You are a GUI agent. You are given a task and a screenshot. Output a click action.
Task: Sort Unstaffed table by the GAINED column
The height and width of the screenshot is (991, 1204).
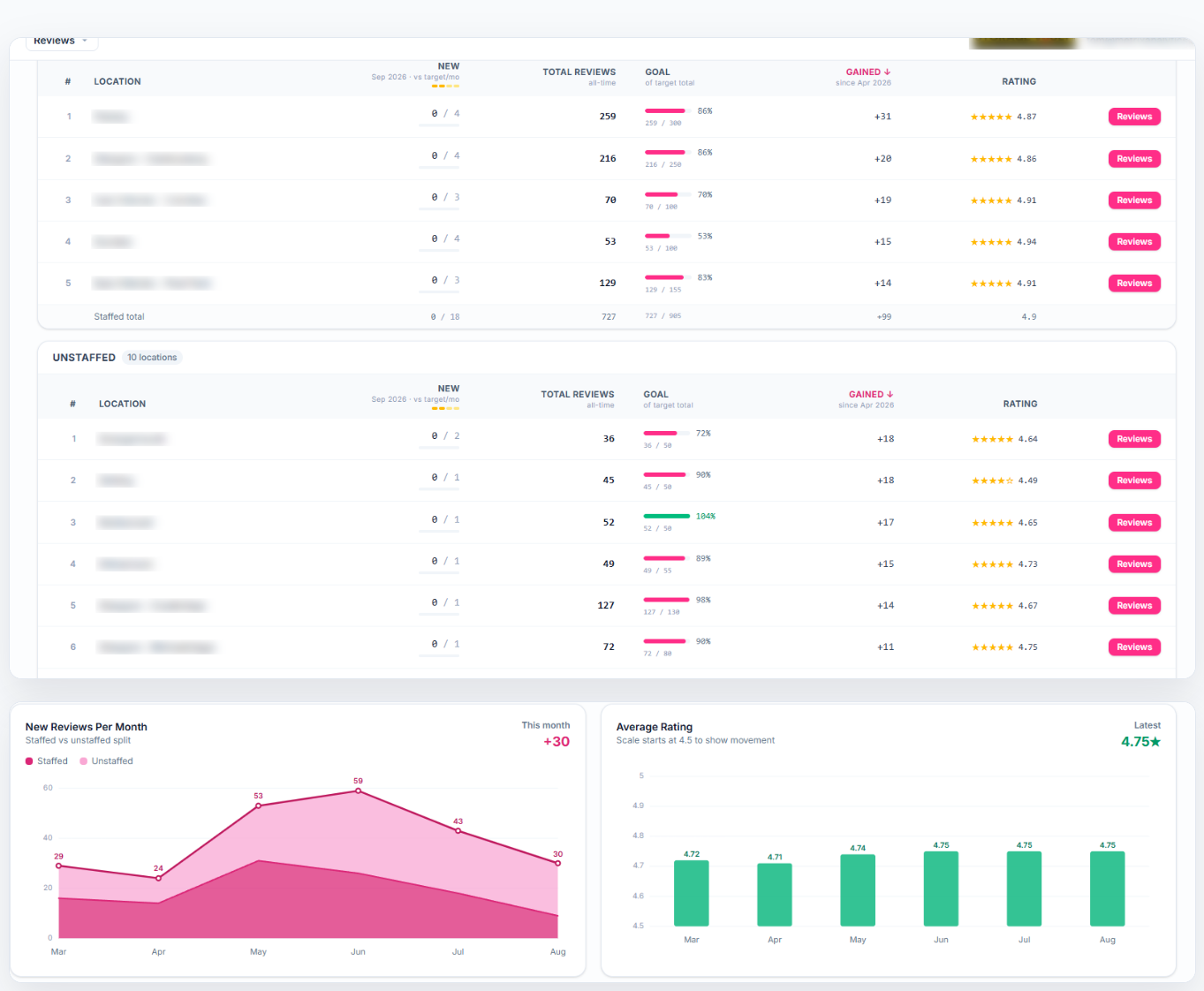pos(871,395)
